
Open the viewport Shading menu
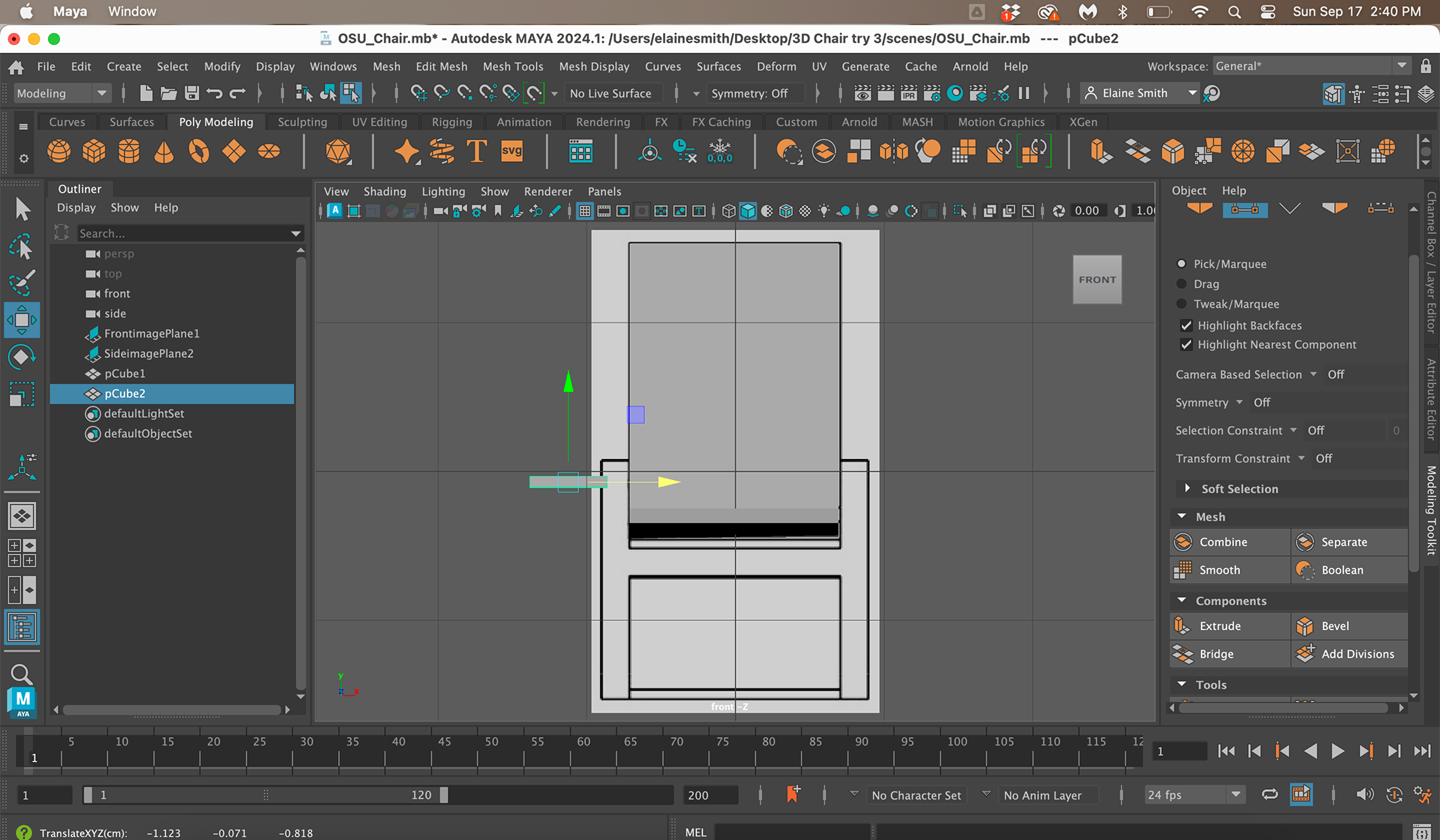point(385,191)
